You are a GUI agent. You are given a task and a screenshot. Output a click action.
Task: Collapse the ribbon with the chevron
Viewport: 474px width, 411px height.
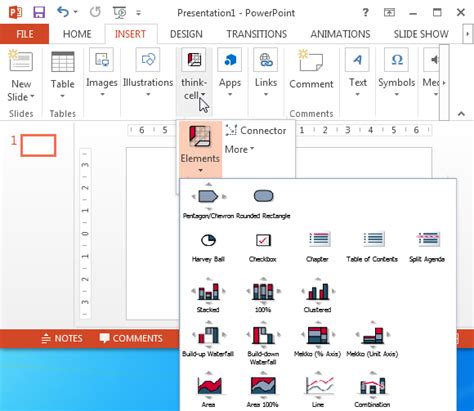461,114
